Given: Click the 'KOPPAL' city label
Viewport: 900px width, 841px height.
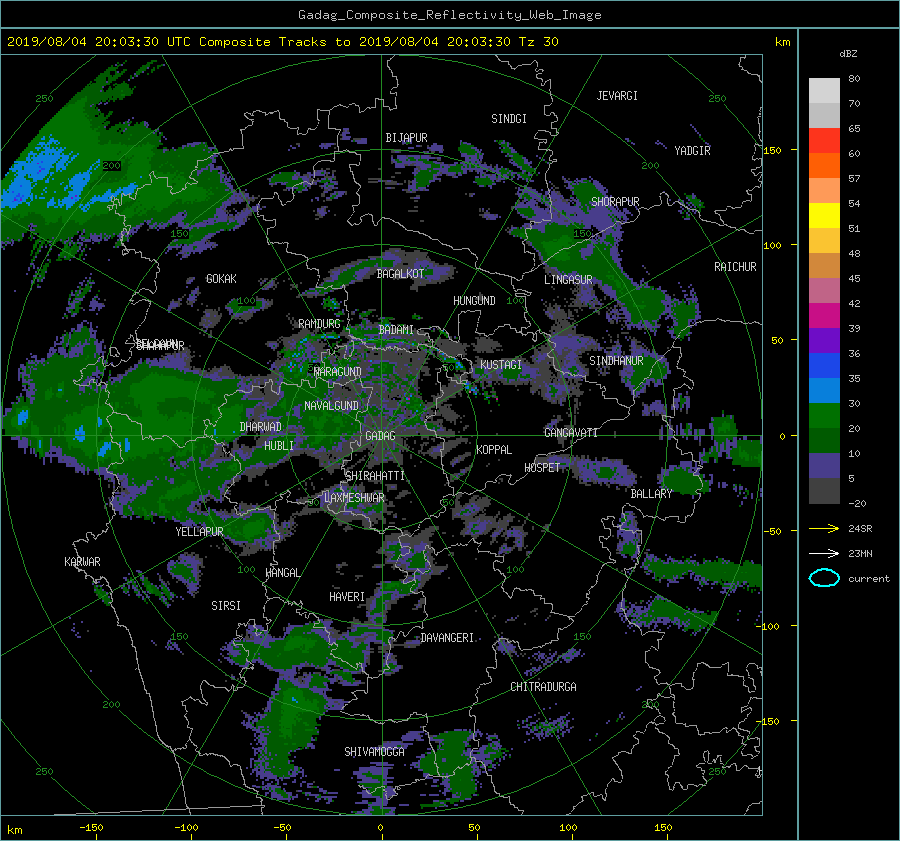Looking at the screenshot, I should pos(494,450).
